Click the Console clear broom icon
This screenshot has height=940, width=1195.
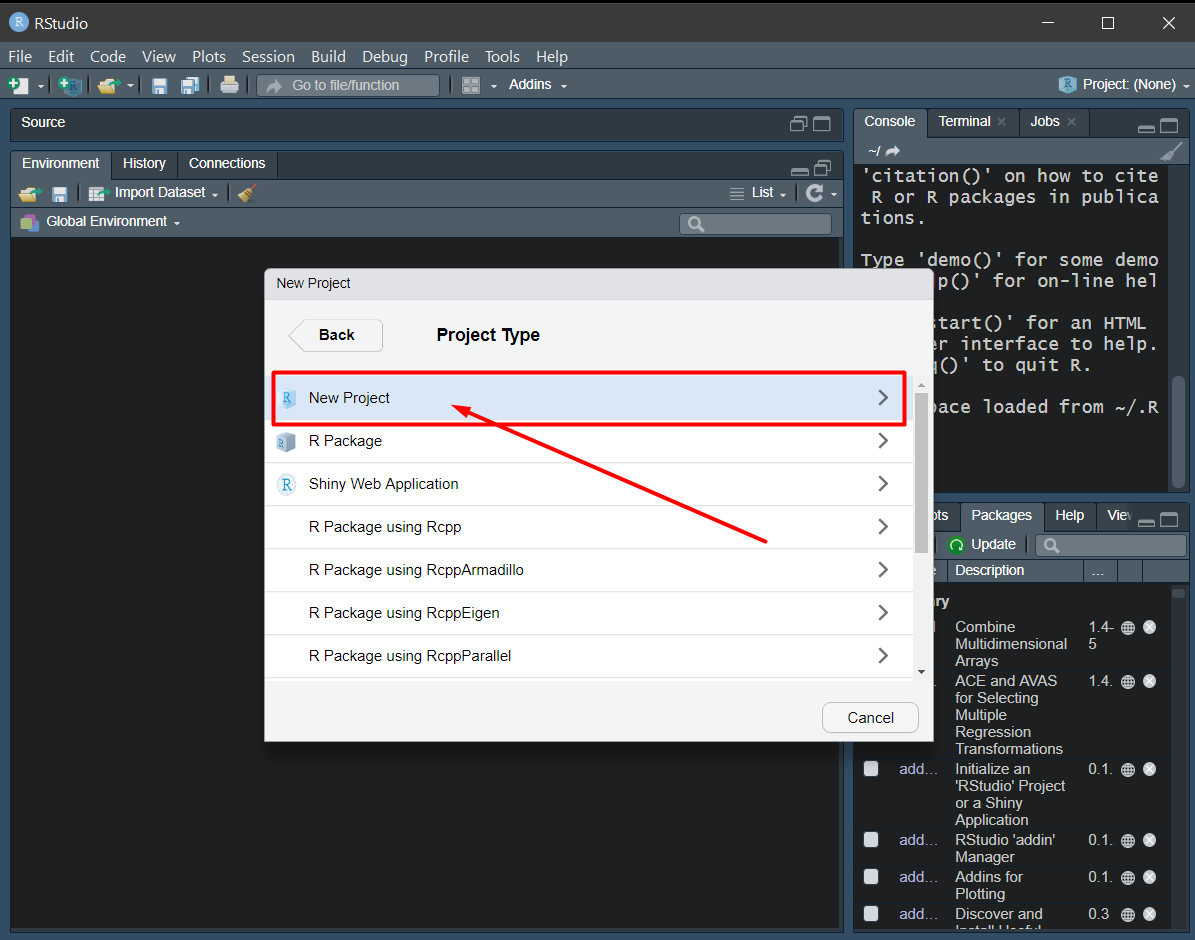click(x=1171, y=152)
